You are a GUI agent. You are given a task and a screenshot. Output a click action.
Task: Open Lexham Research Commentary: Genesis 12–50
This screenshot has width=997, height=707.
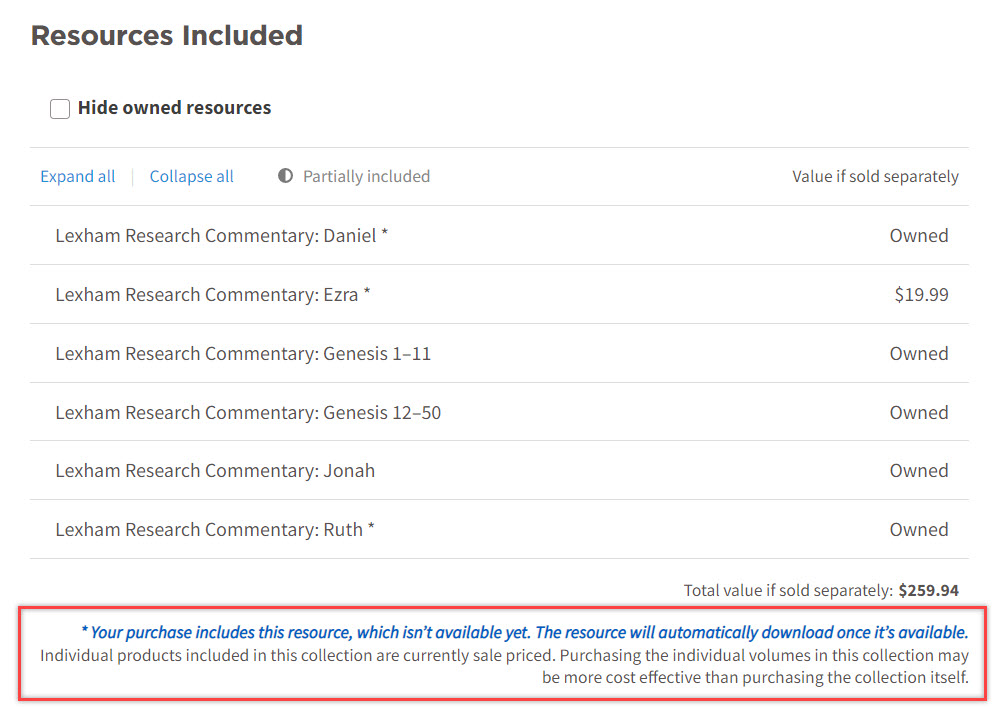247,413
